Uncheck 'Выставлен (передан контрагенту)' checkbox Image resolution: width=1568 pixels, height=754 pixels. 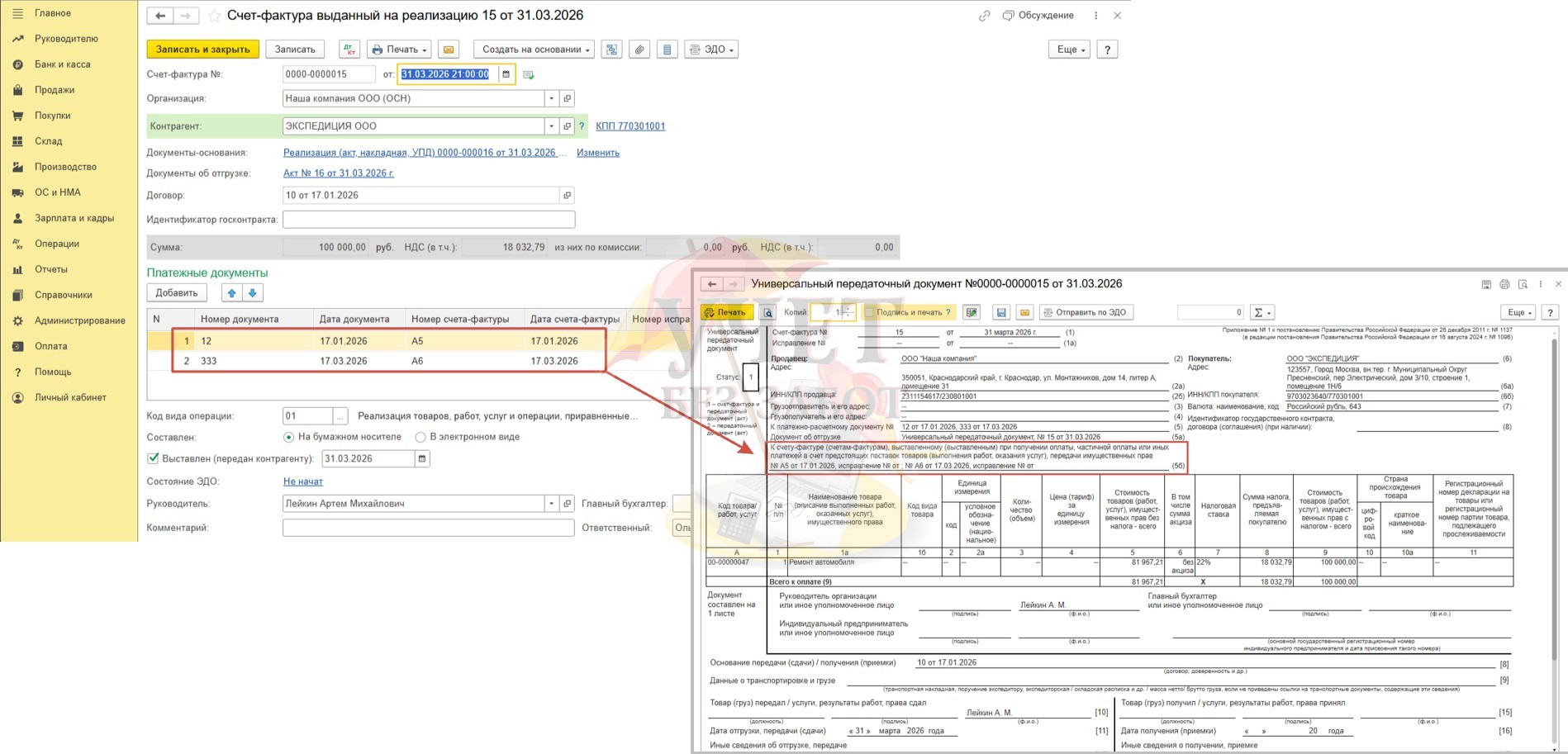pyautogui.click(x=153, y=458)
